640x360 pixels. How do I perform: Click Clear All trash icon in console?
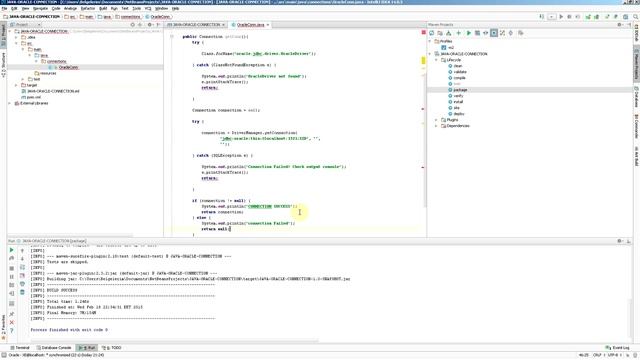click(x=22, y=292)
